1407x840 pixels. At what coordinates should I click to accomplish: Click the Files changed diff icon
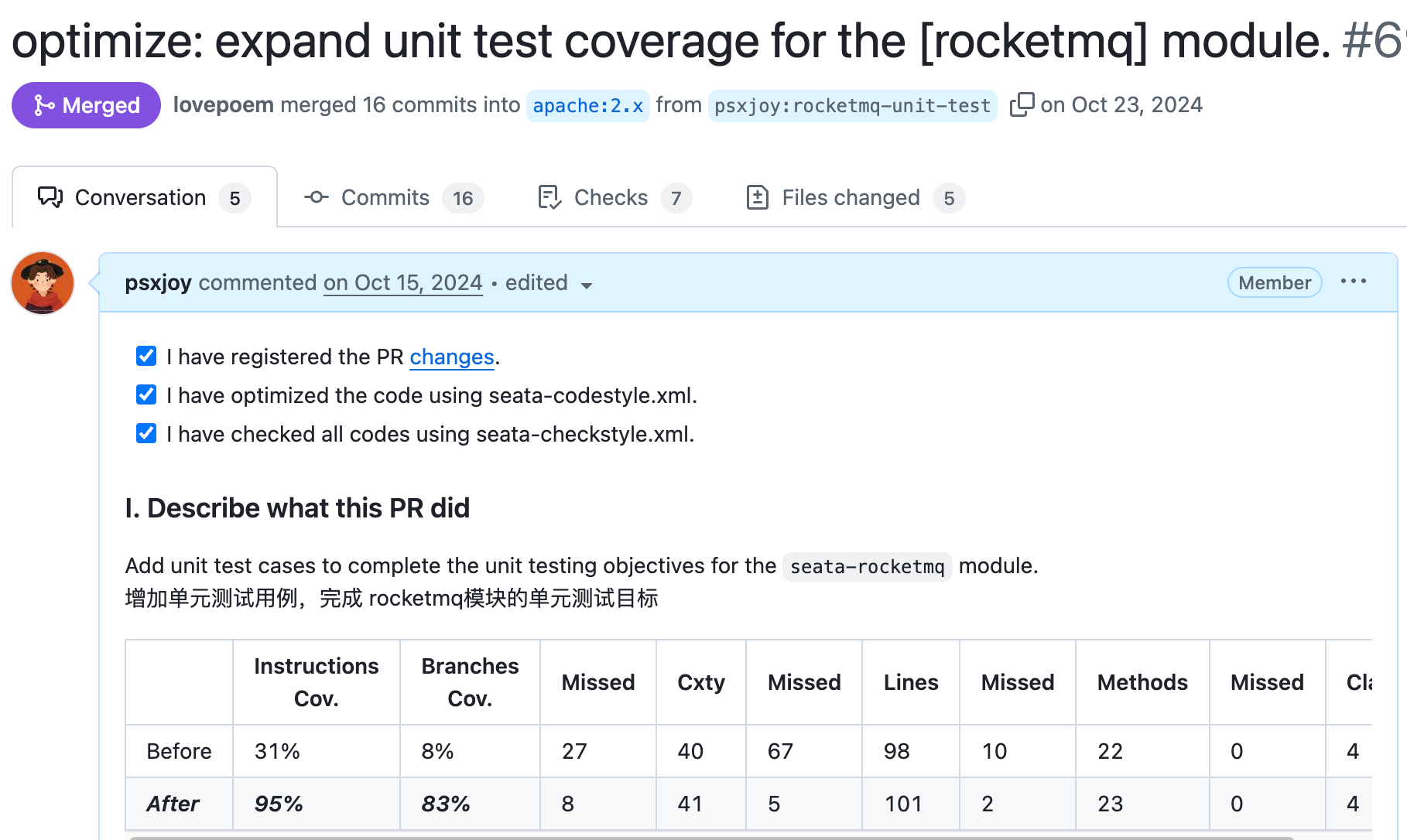(x=757, y=197)
